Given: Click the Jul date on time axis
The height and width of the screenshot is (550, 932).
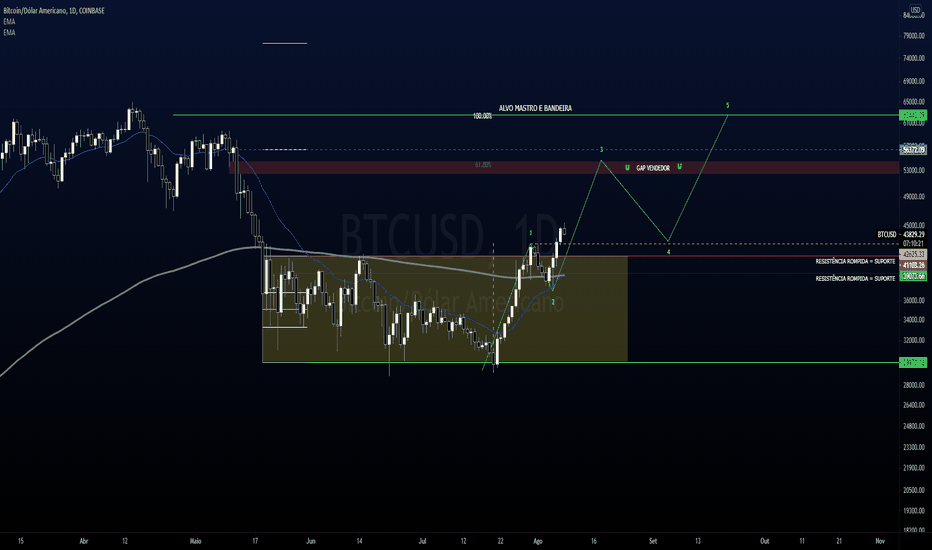Looking at the screenshot, I should pyautogui.click(x=423, y=541).
